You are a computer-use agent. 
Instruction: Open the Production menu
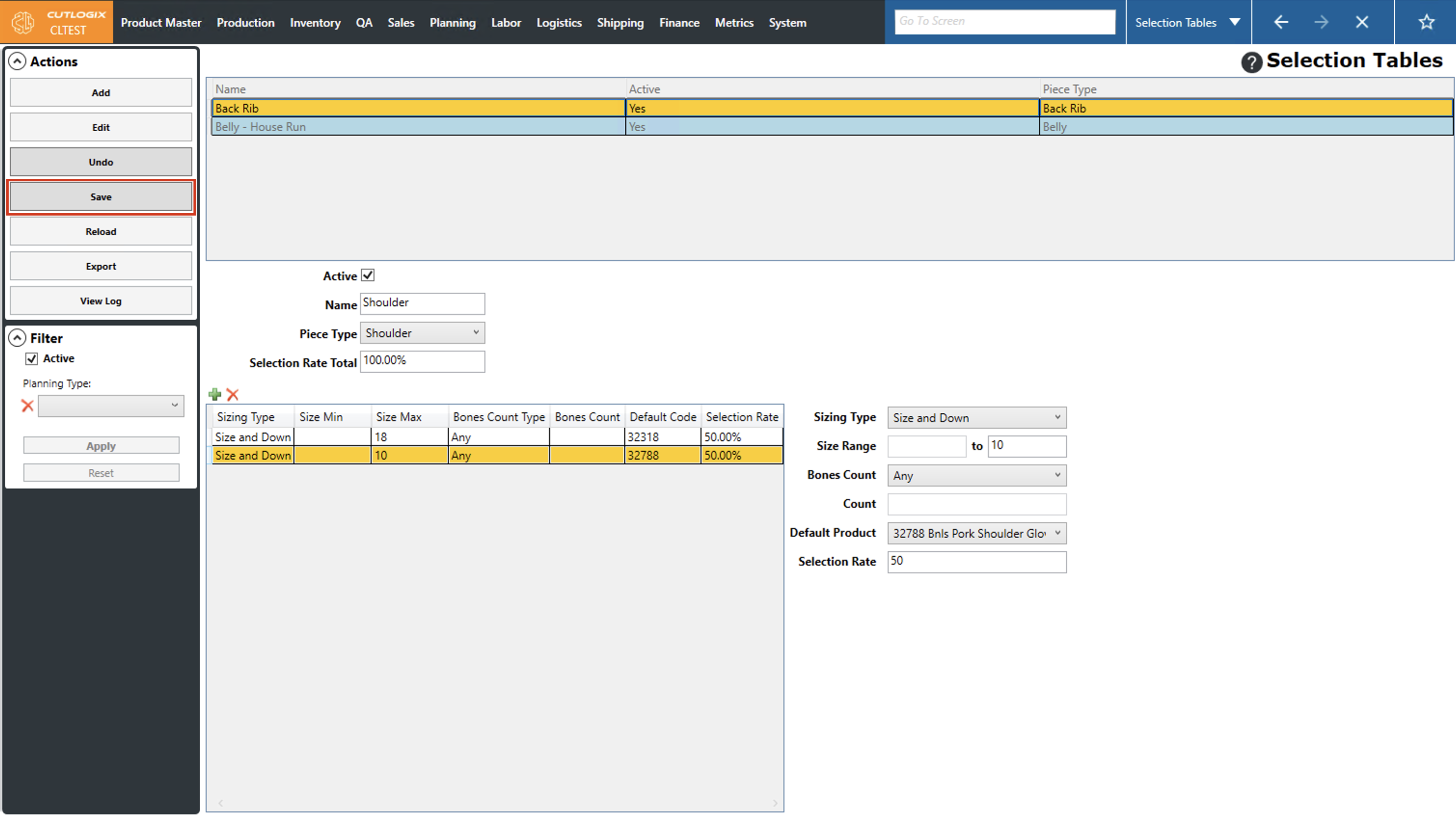pos(245,23)
